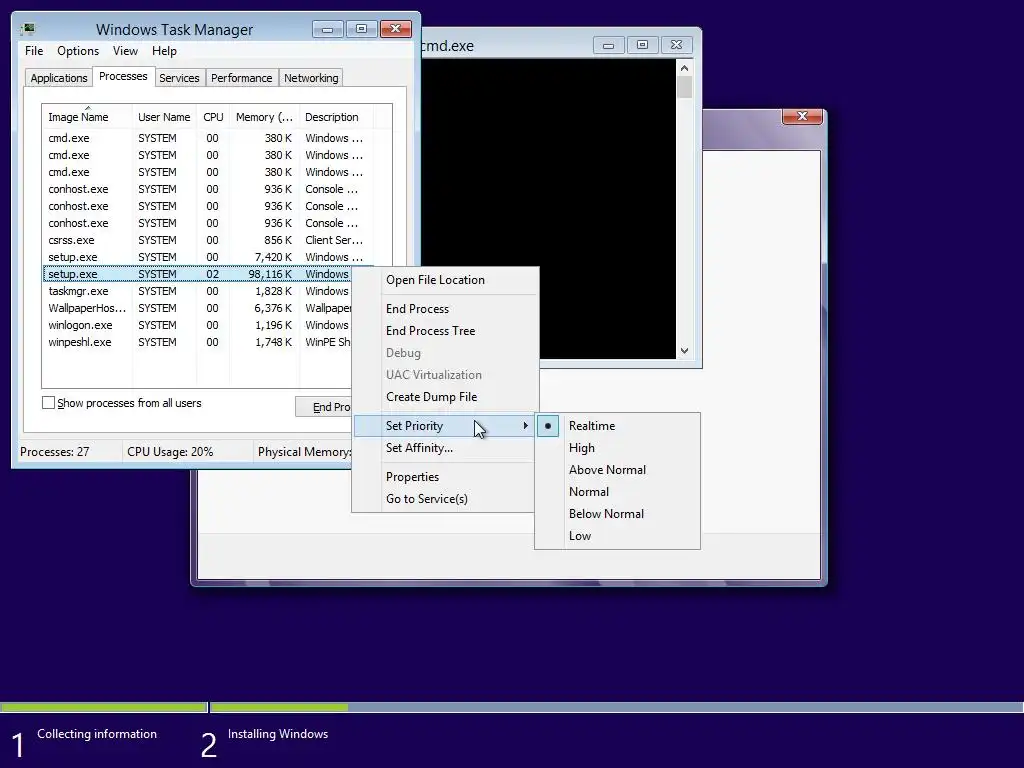Maximize the cmd.exe window

(x=643, y=45)
